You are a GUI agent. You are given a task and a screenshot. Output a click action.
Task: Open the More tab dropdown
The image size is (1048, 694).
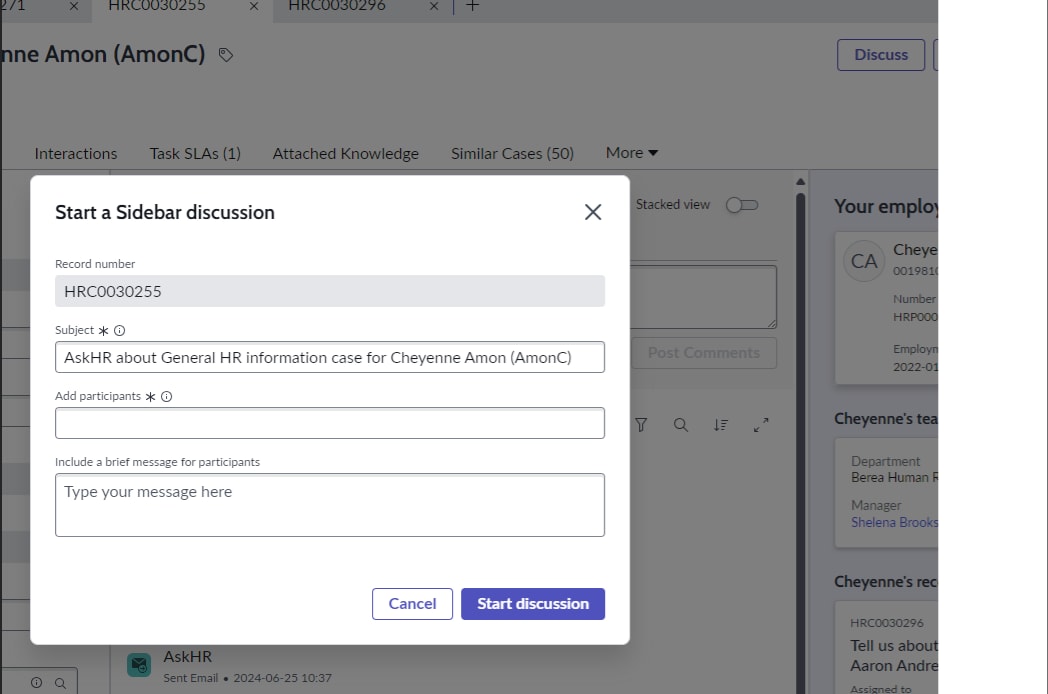coord(631,152)
